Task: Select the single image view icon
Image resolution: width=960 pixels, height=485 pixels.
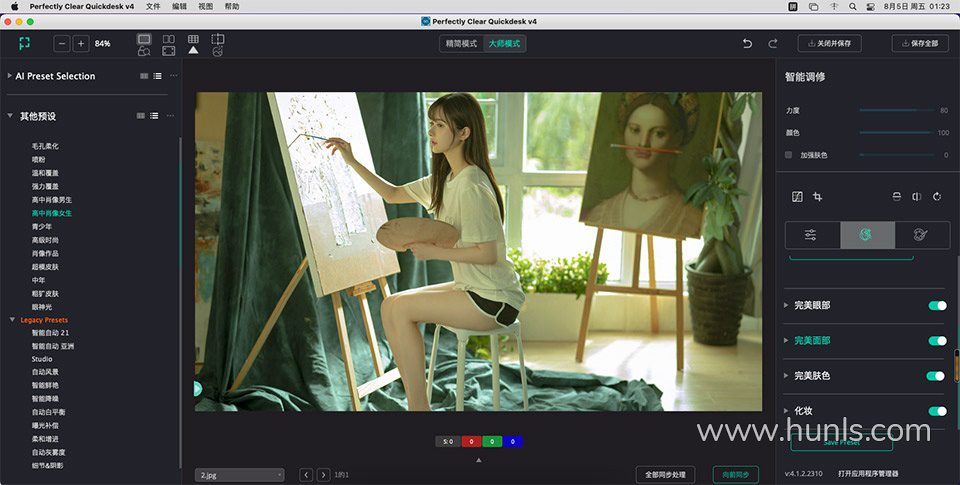Action: [x=144, y=39]
